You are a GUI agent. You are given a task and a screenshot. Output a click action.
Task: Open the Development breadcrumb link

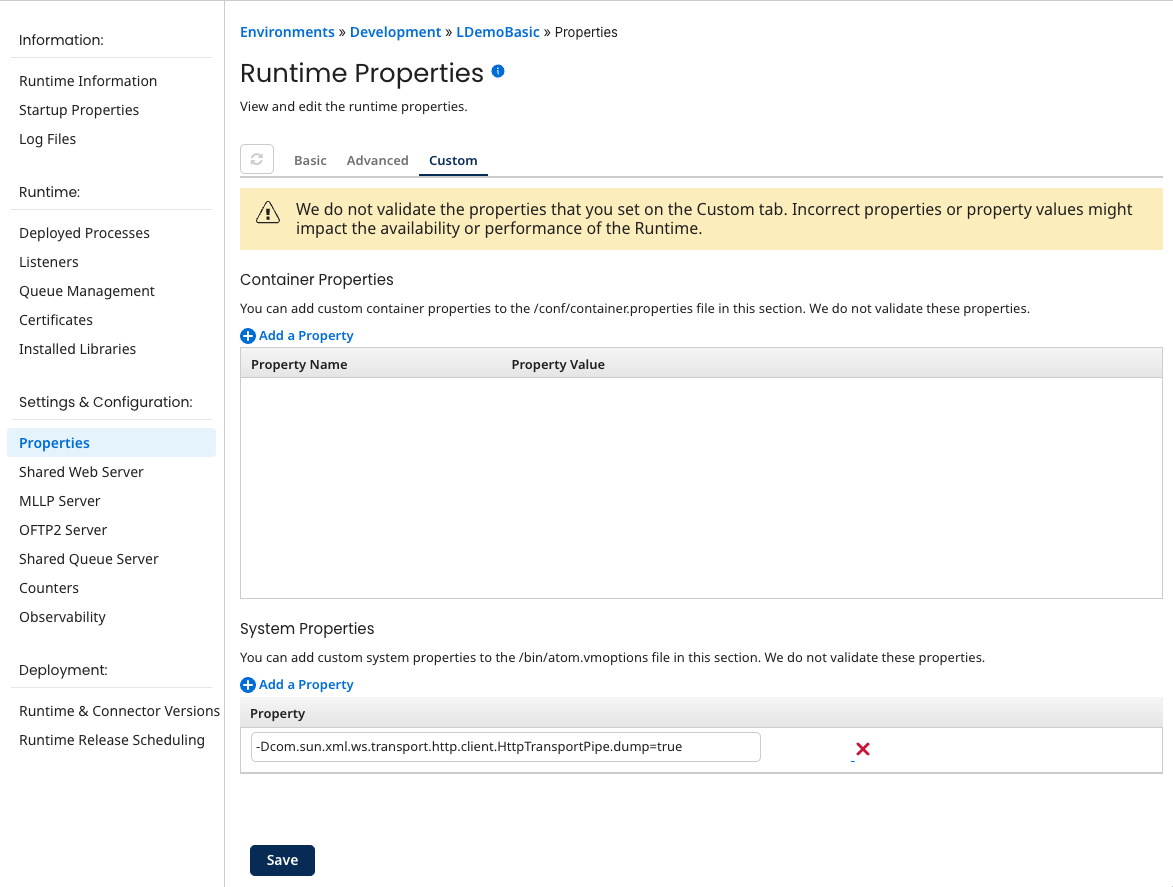coord(395,32)
